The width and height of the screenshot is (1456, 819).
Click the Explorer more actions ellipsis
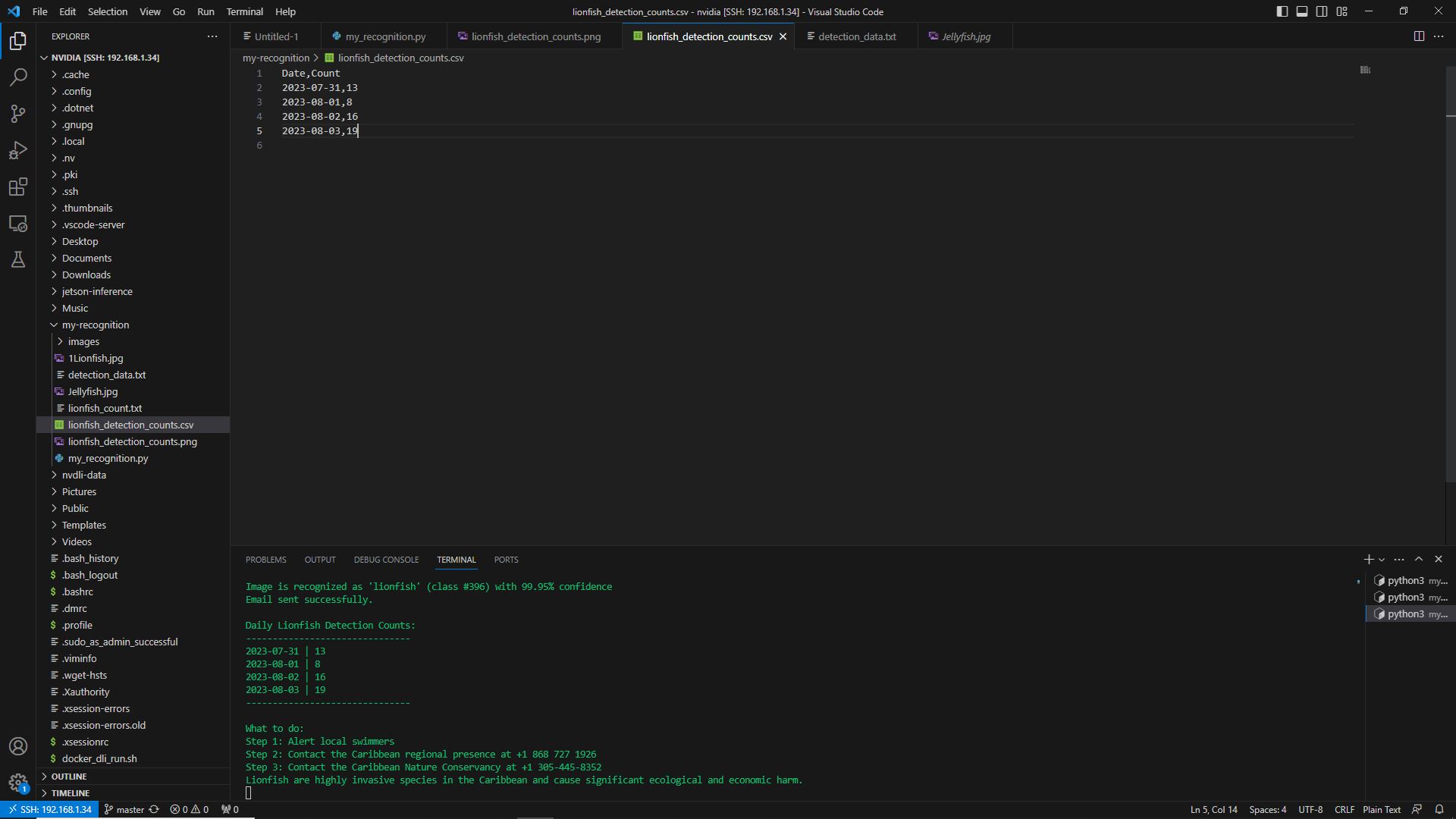212,36
